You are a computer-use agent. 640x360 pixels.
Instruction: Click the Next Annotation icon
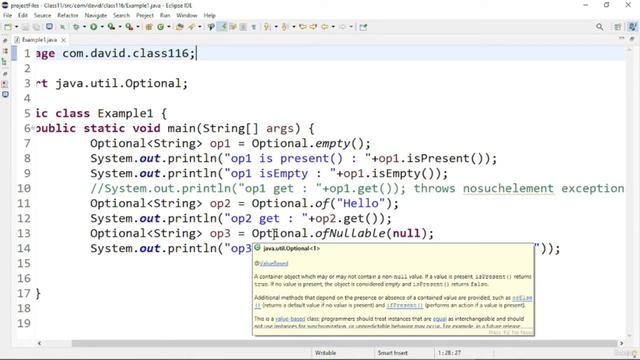[x=267, y=27]
